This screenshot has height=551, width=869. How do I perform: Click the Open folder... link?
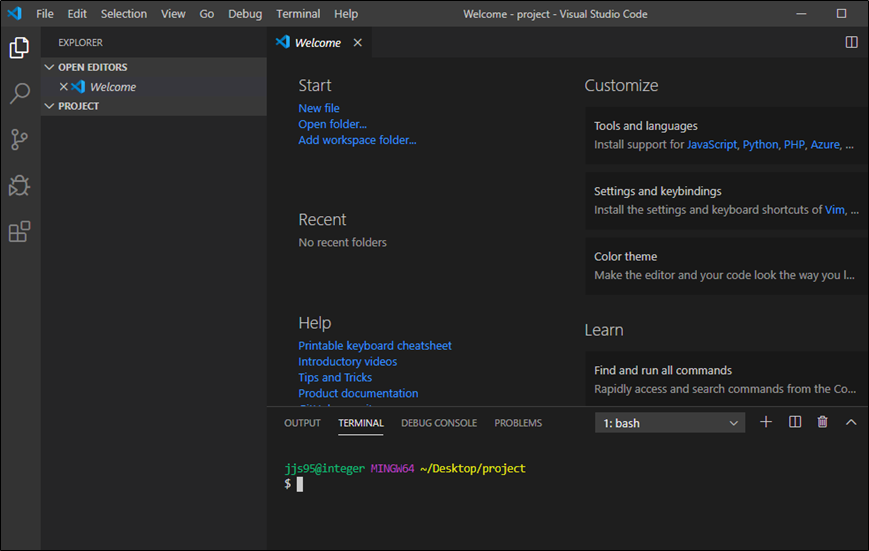[333, 124]
